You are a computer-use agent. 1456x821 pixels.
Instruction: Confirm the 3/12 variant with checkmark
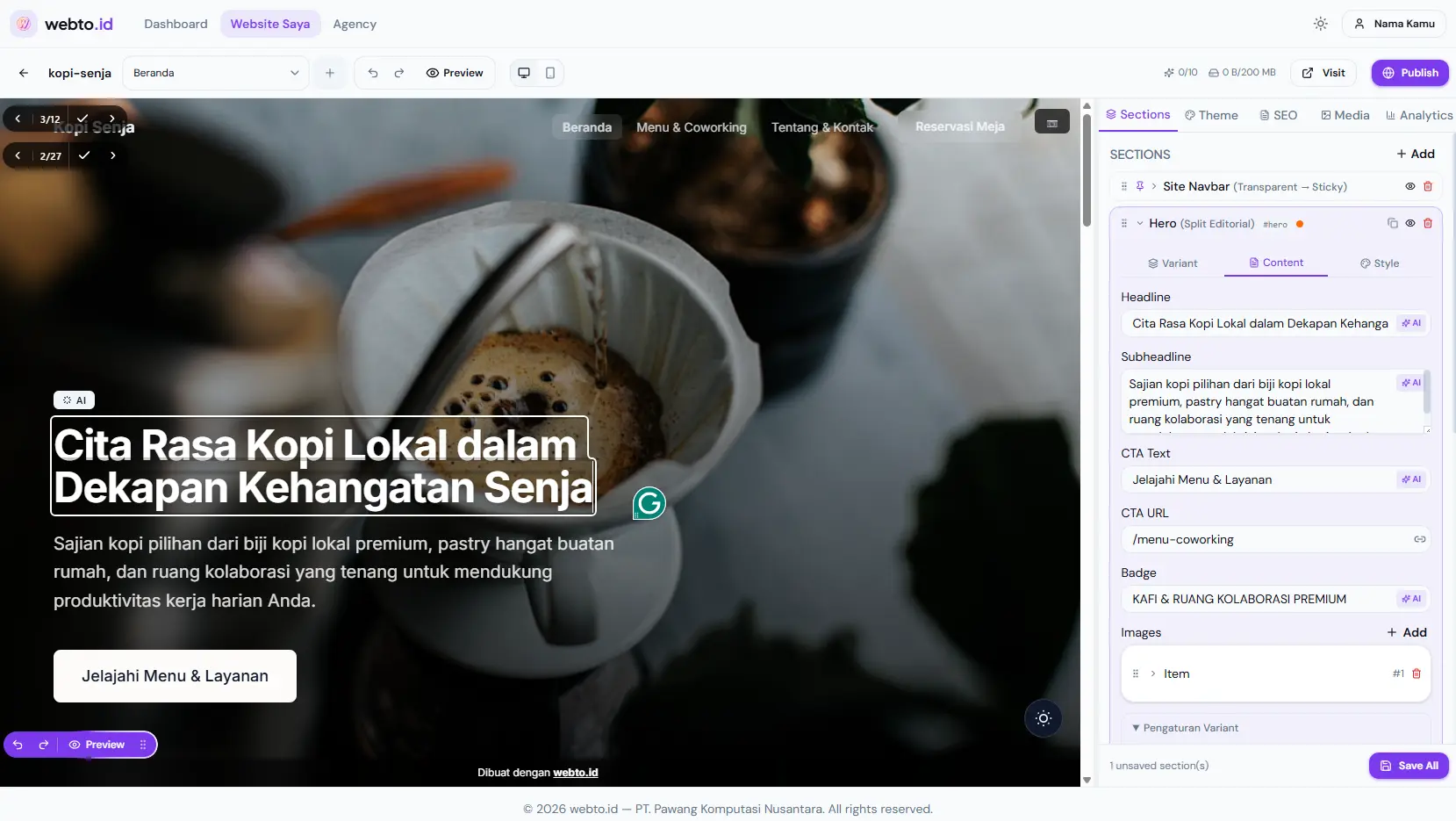point(82,119)
